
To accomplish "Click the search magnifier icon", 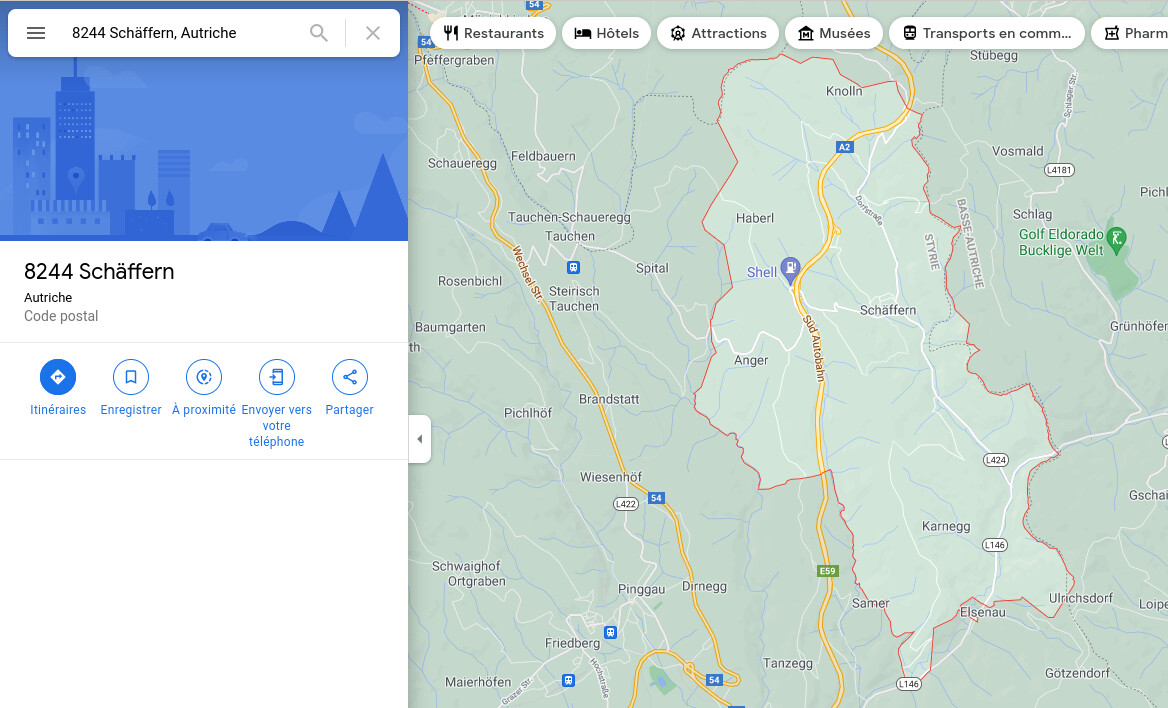I will click(x=319, y=33).
